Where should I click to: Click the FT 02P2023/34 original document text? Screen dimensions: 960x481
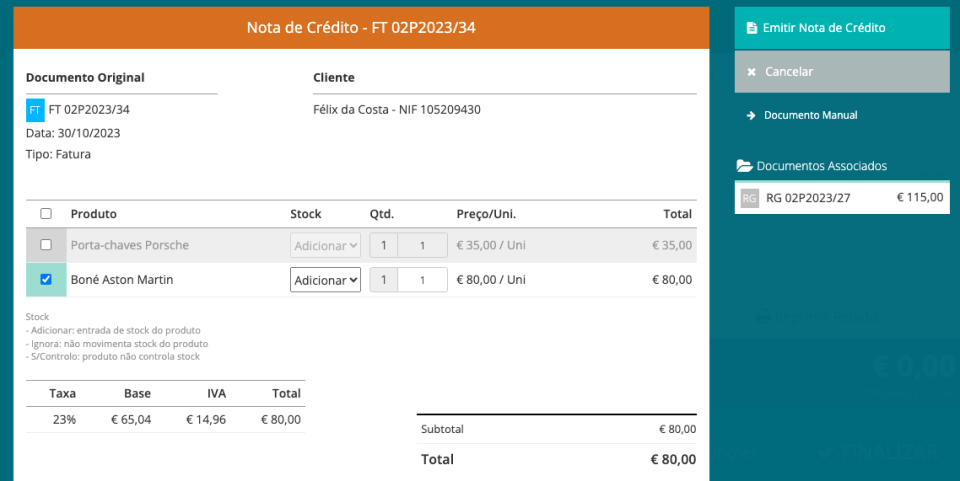pyautogui.click(x=89, y=110)
